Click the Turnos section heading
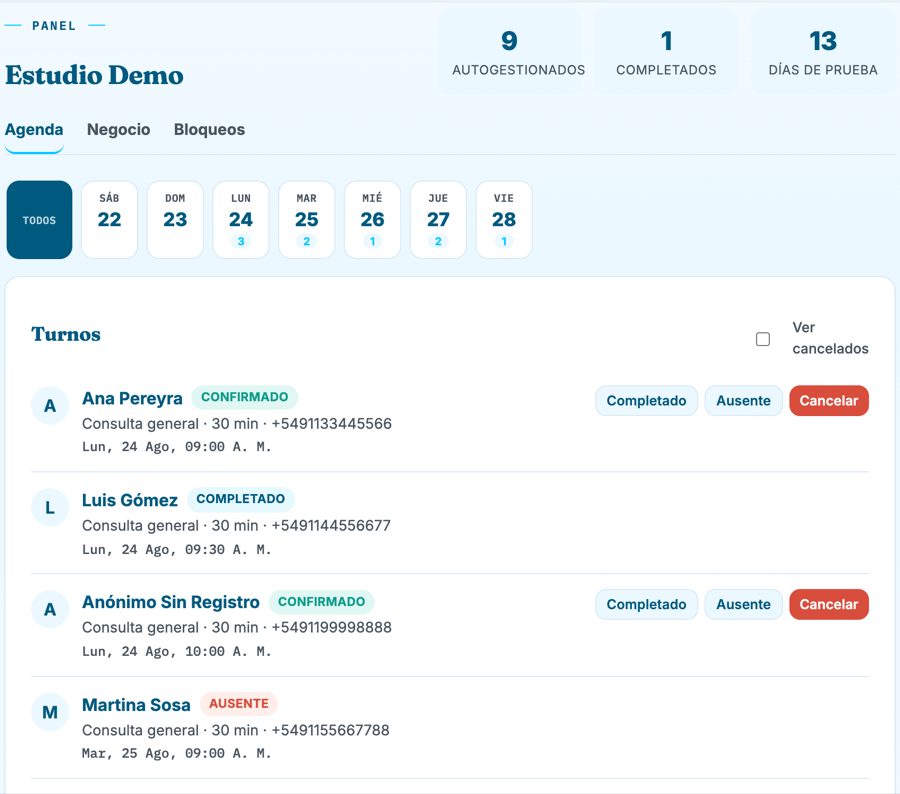 (66, 334)
